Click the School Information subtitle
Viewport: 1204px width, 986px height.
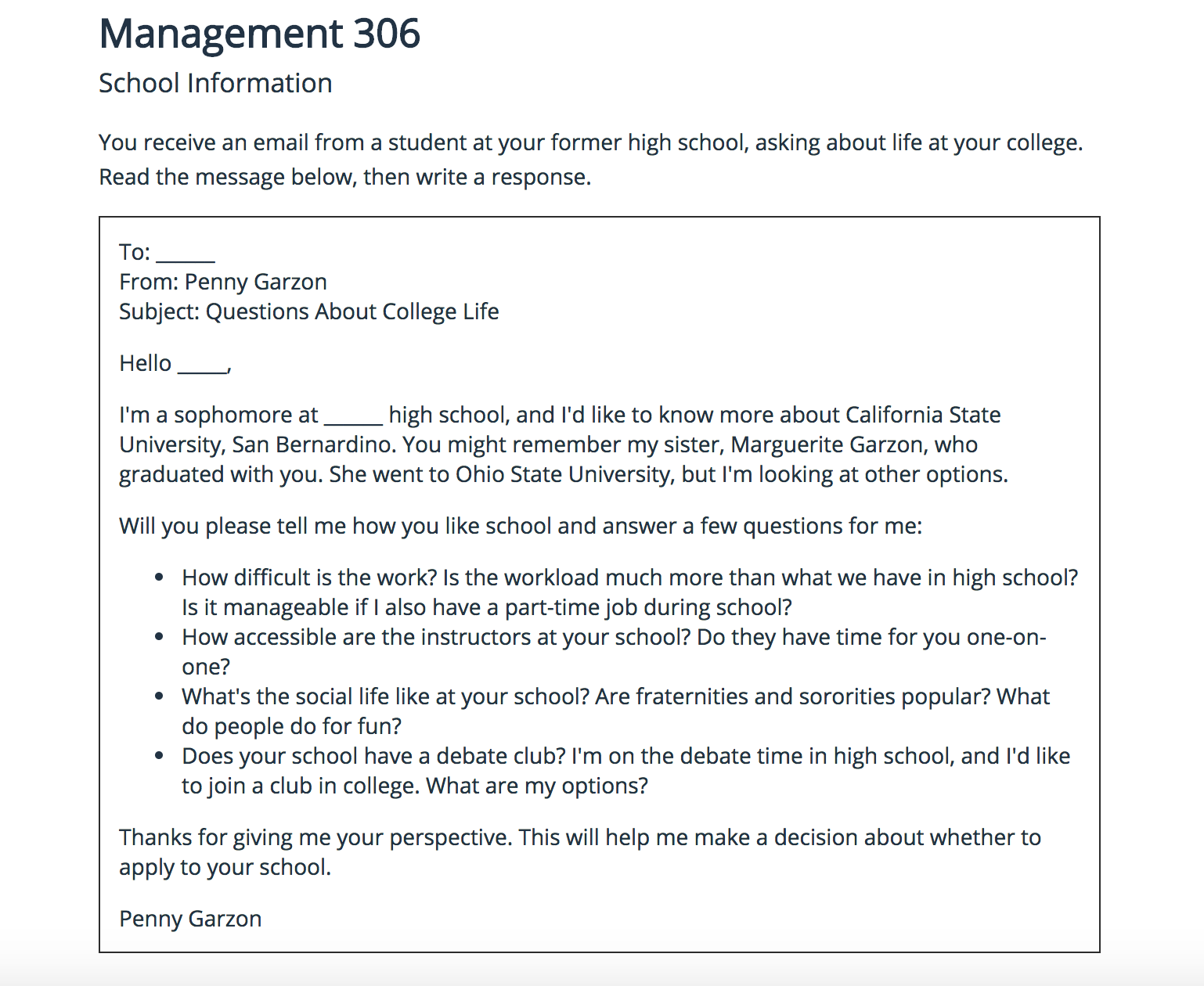[x=215, y=83]
